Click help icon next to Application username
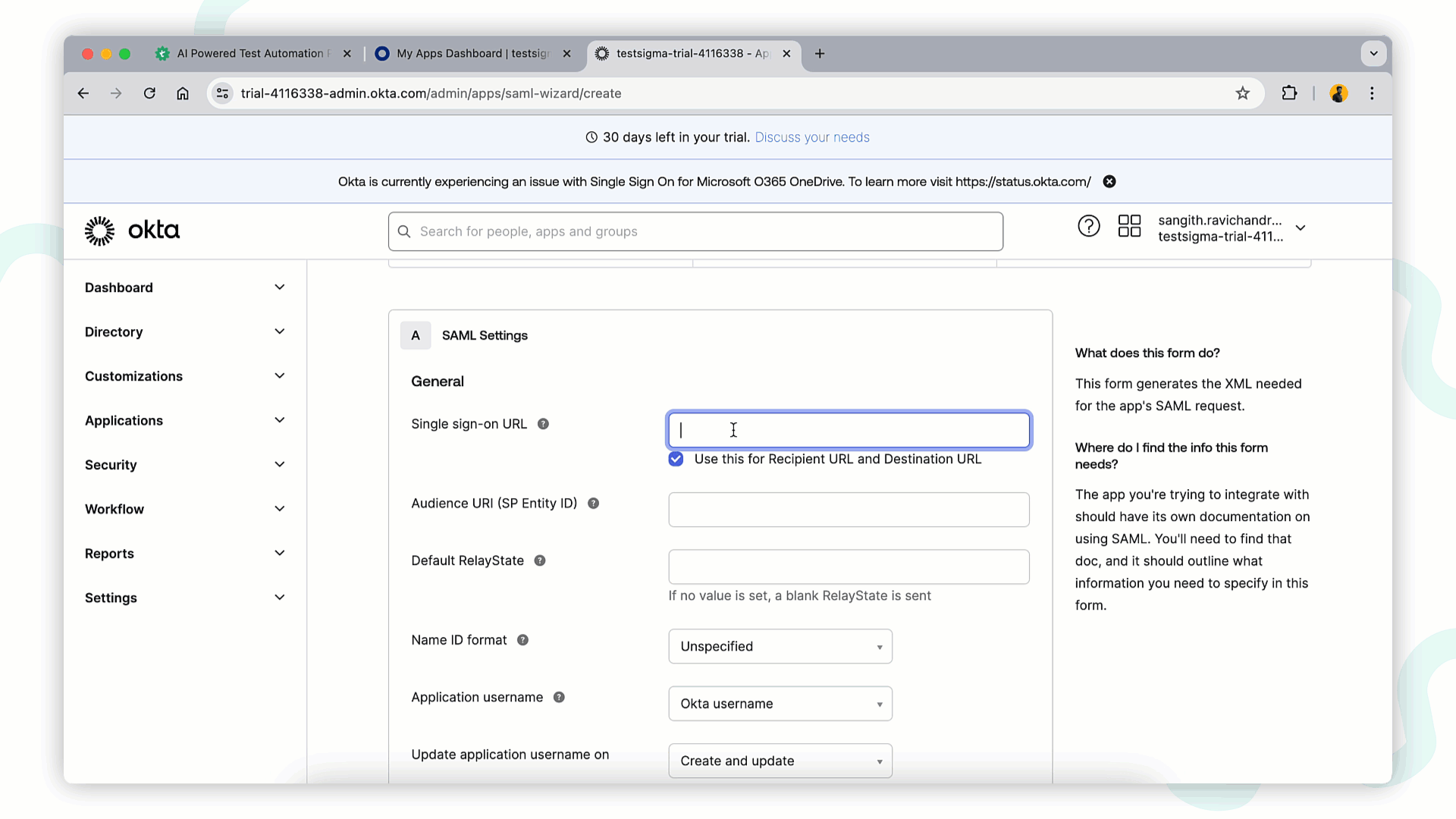1456x819 pixels. [x=559, y=698]
